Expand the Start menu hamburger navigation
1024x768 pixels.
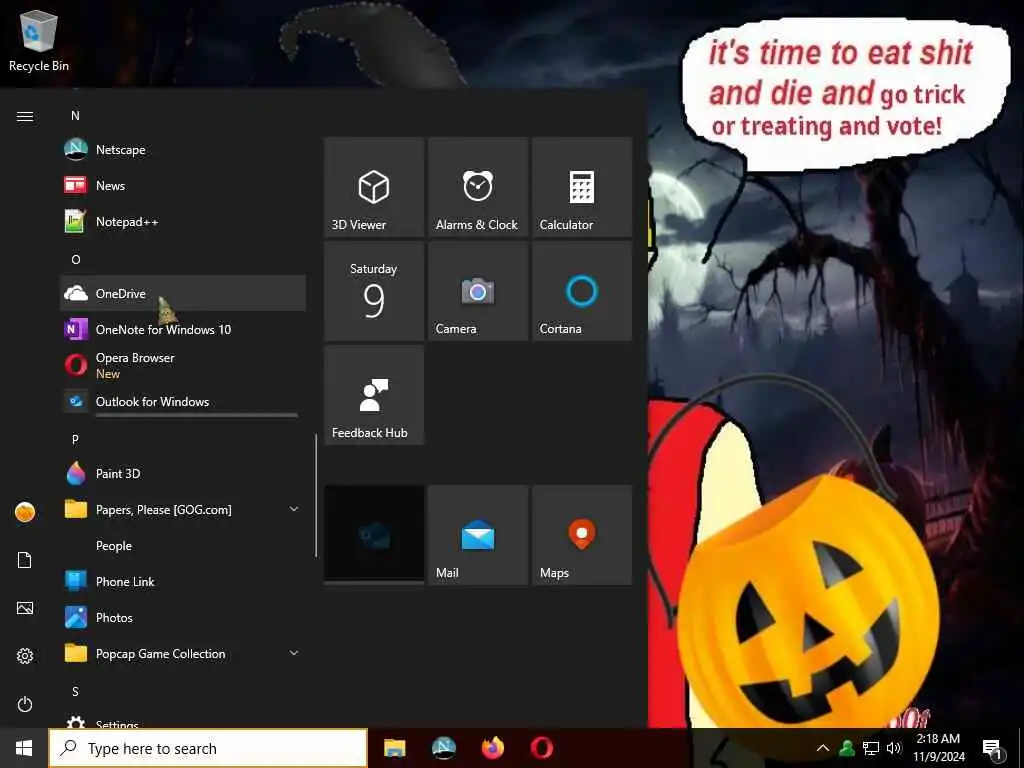pyautogui.click(x=25, y=116)
